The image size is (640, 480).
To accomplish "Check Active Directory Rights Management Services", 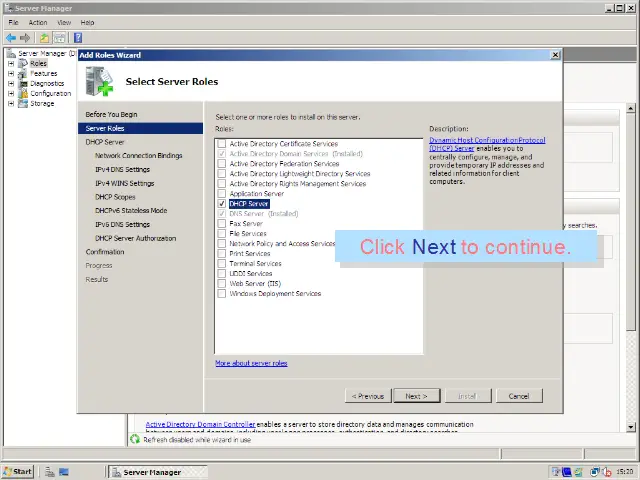I will coord(222,184).
